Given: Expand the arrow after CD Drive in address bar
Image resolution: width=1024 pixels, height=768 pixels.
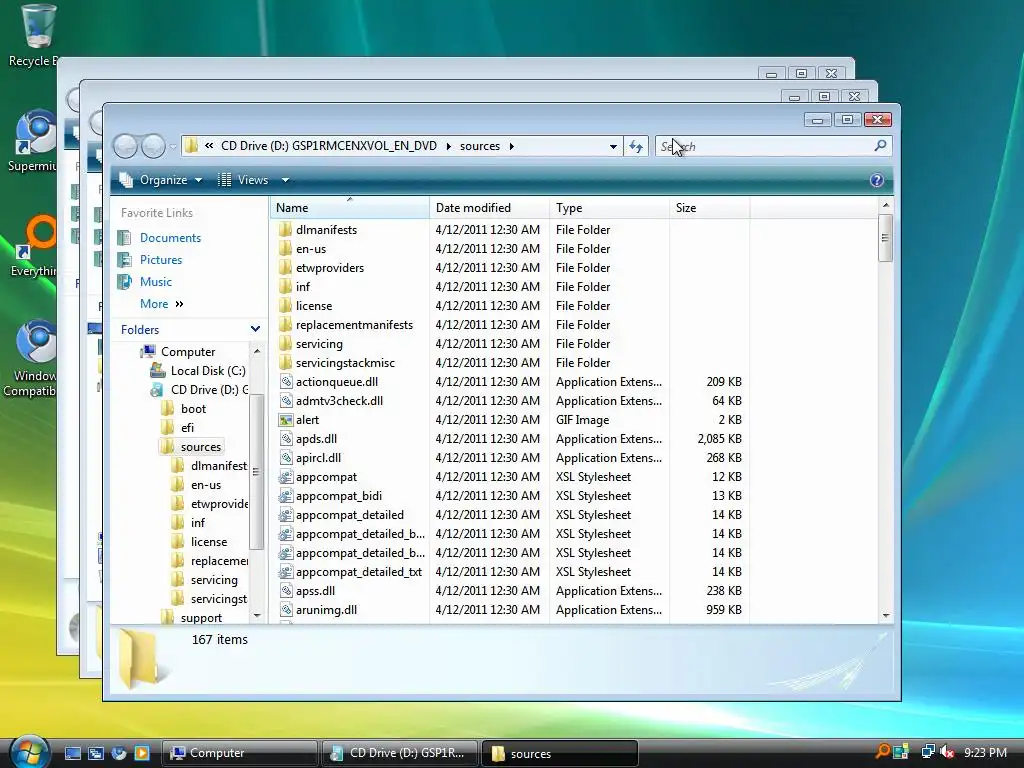Looking at the screenshot, I should pyautogui.click(x=449, y=146).
